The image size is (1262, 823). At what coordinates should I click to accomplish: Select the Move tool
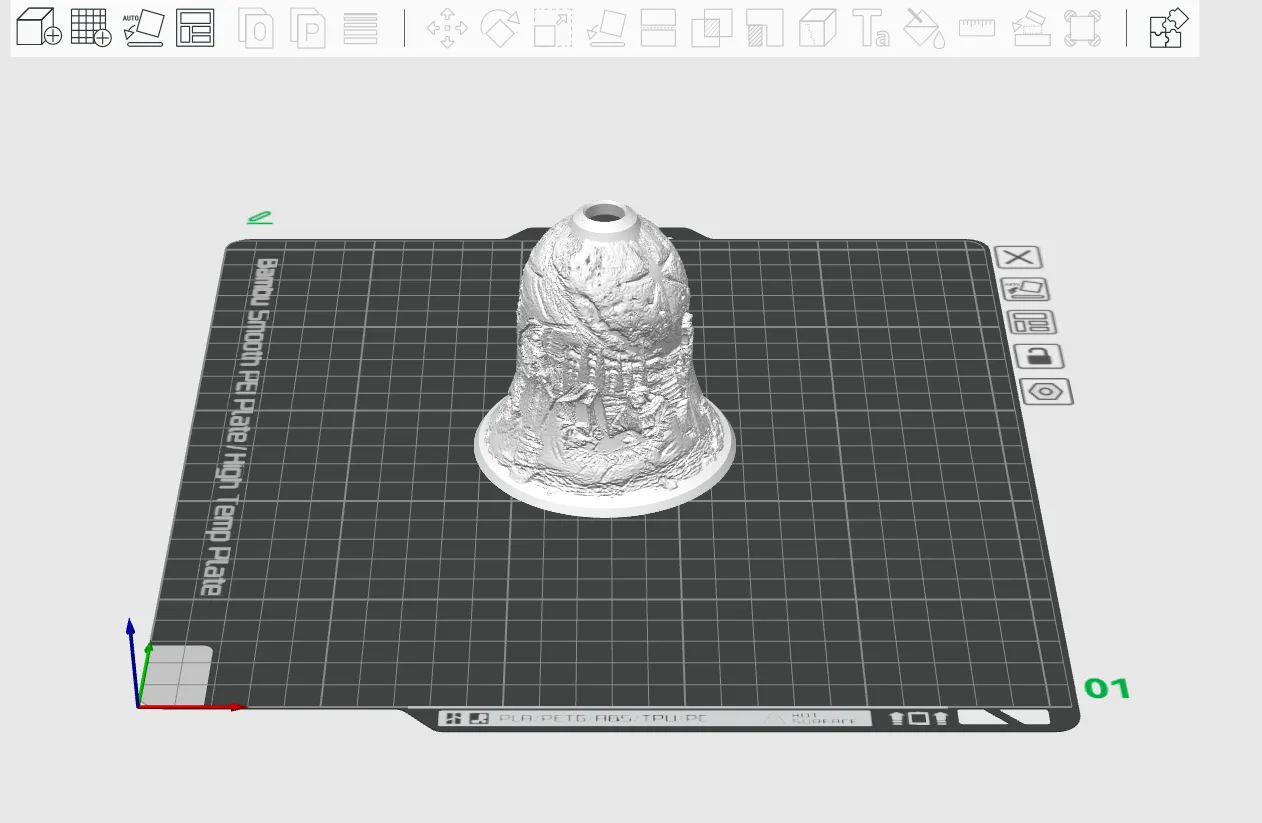(x=448, y=28)
